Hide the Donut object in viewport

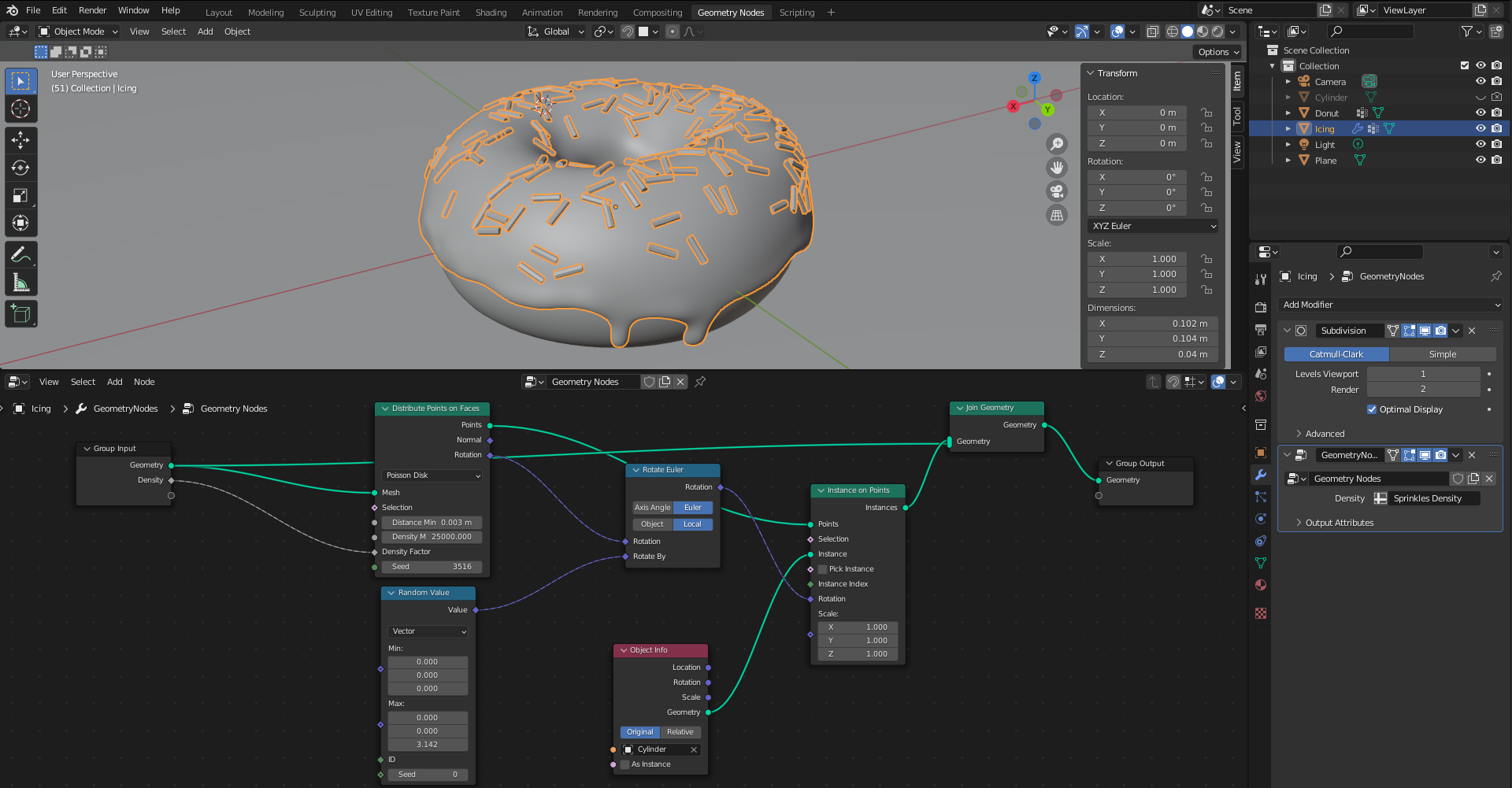[x=1480, y=113]
